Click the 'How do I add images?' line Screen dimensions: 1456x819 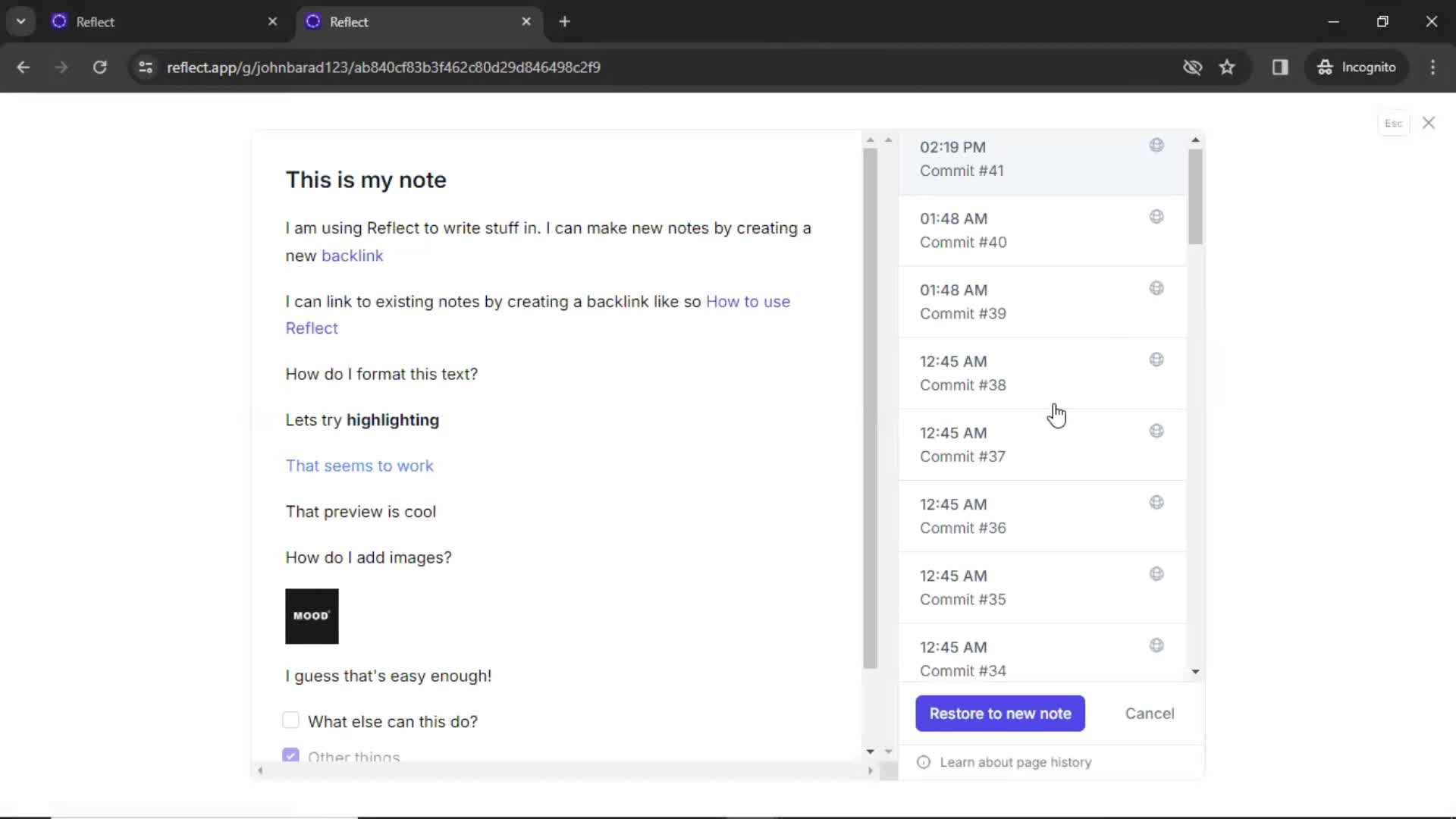[369, 558]
